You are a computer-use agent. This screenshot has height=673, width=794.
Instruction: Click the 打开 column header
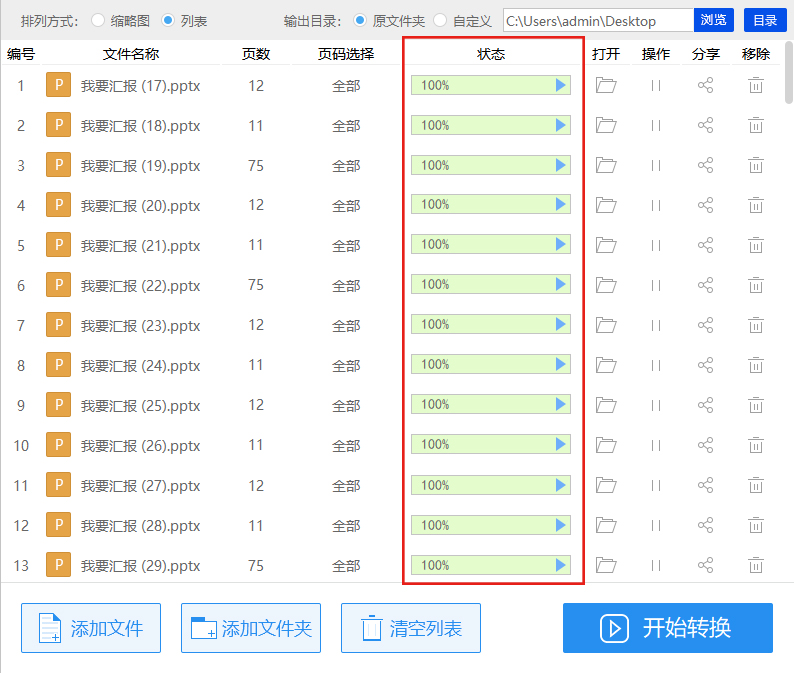[x=606, y=54]
